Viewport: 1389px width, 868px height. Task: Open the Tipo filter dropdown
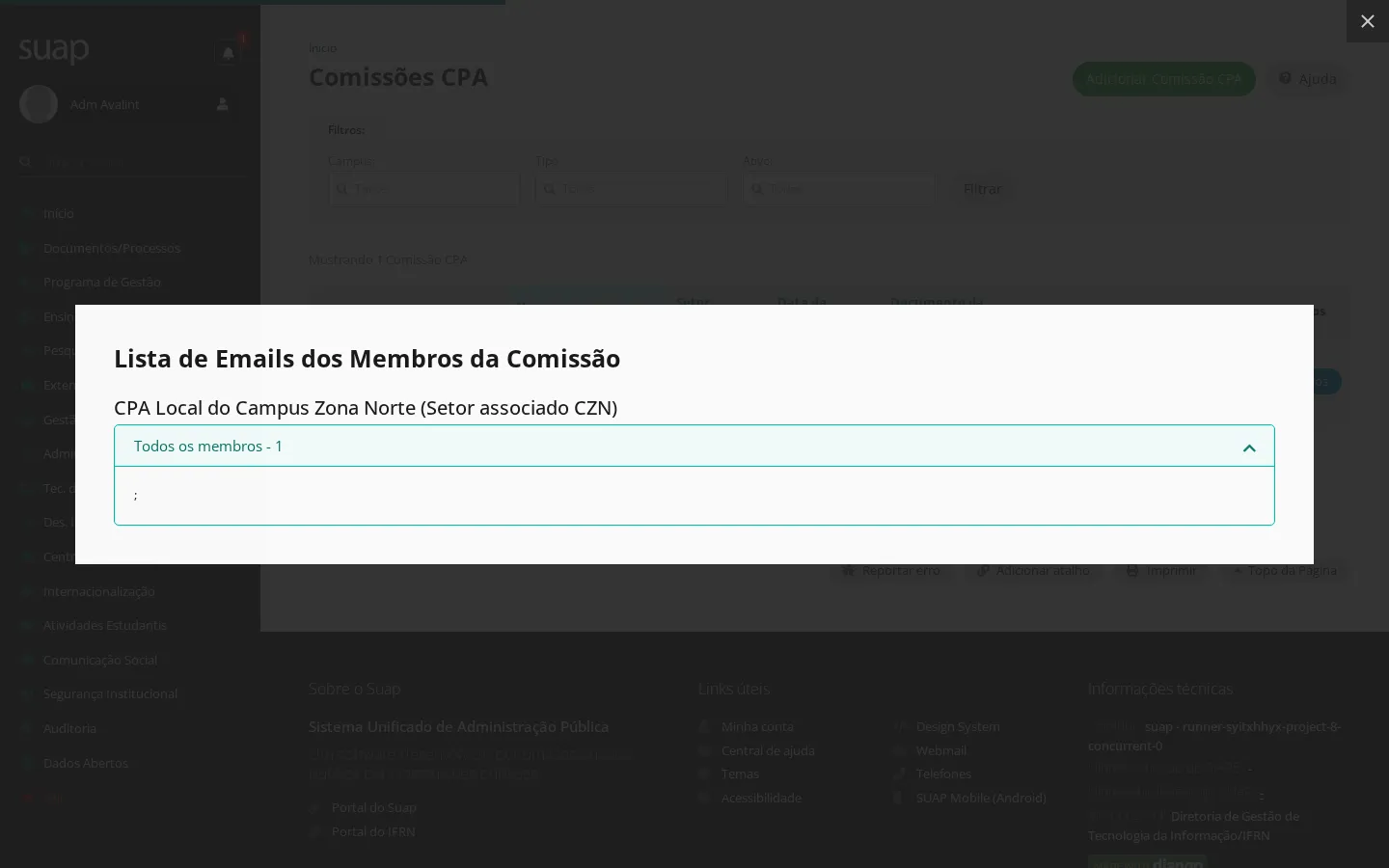pyautogui.click(x=632, y=189)
